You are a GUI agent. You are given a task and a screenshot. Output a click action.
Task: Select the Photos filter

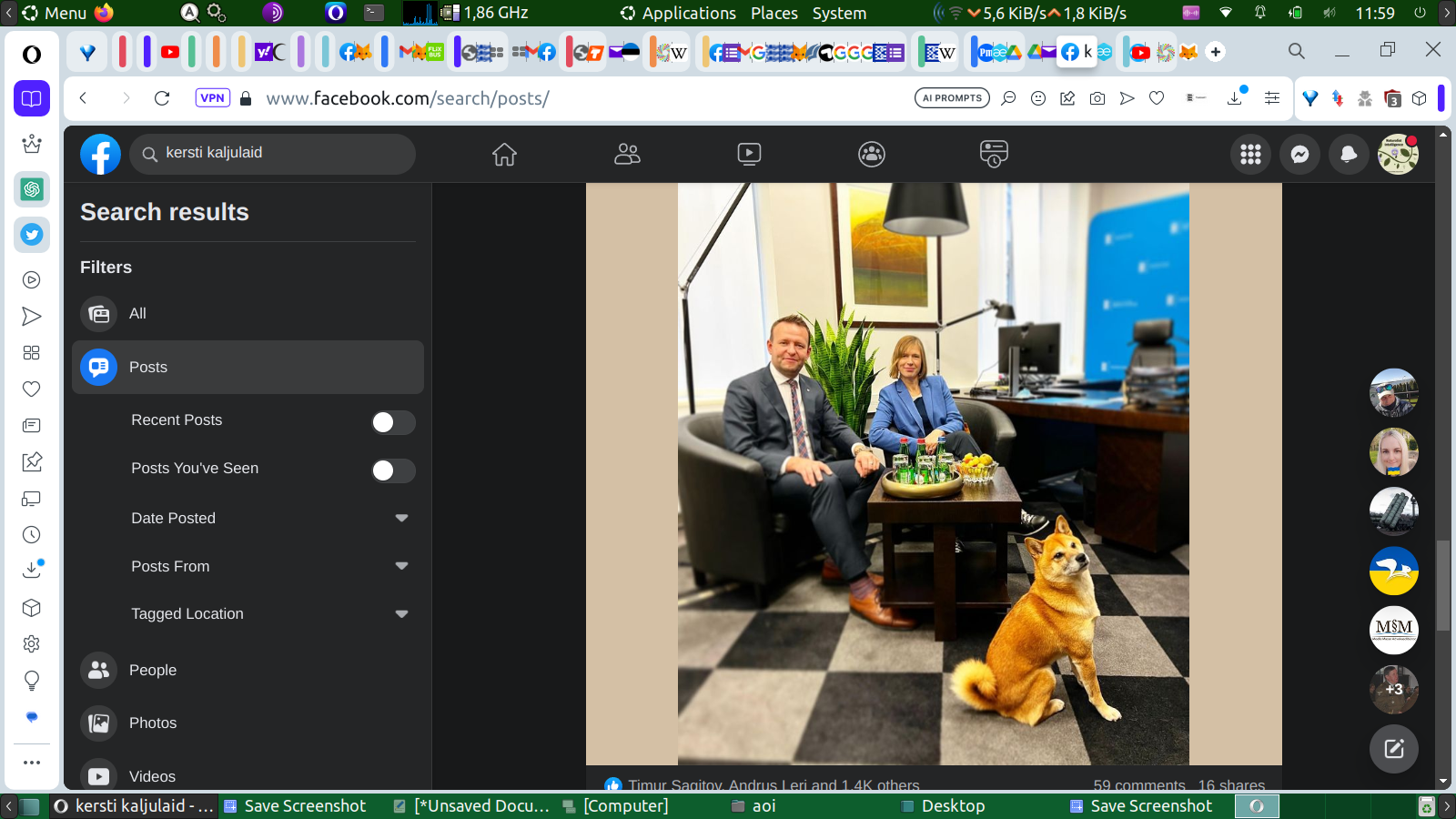click(x=153, y=723)
